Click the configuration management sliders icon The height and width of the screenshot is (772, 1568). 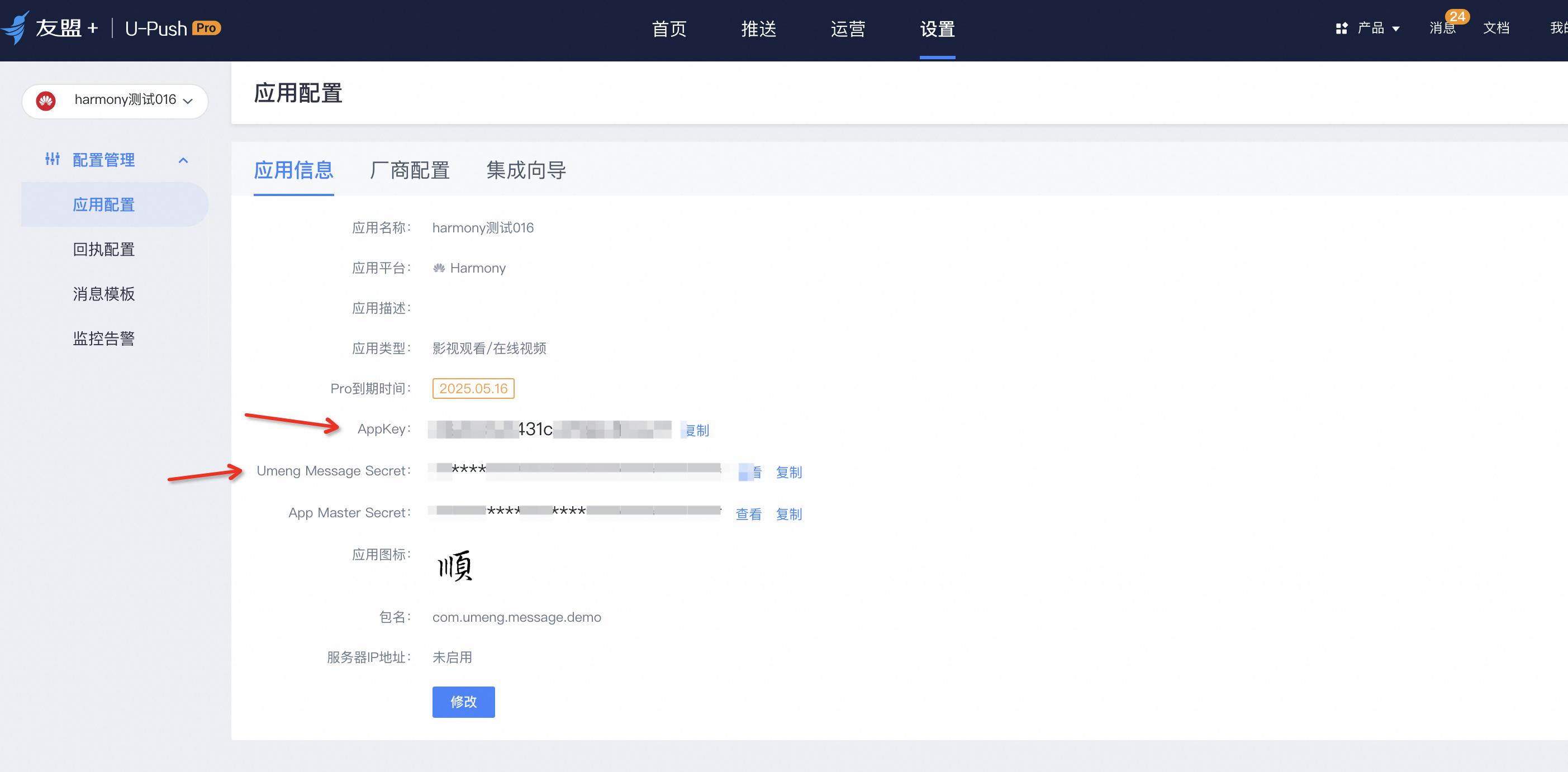pyautogui.click(x=53, y=159)
